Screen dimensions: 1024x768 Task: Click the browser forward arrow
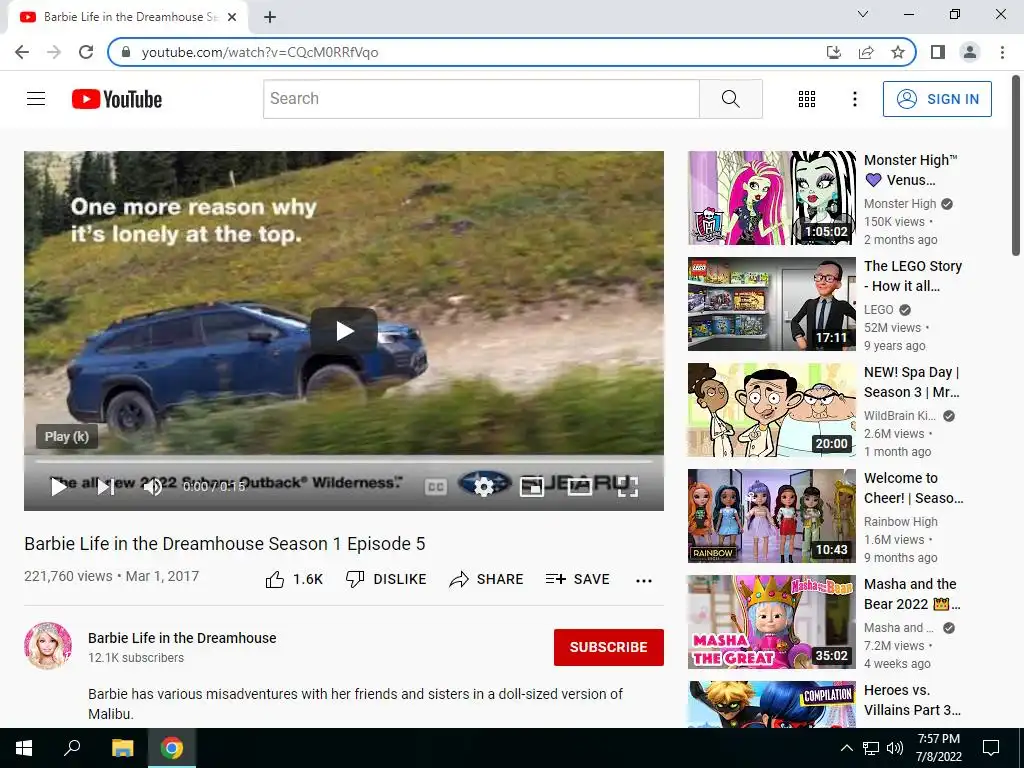coord(54,52)
